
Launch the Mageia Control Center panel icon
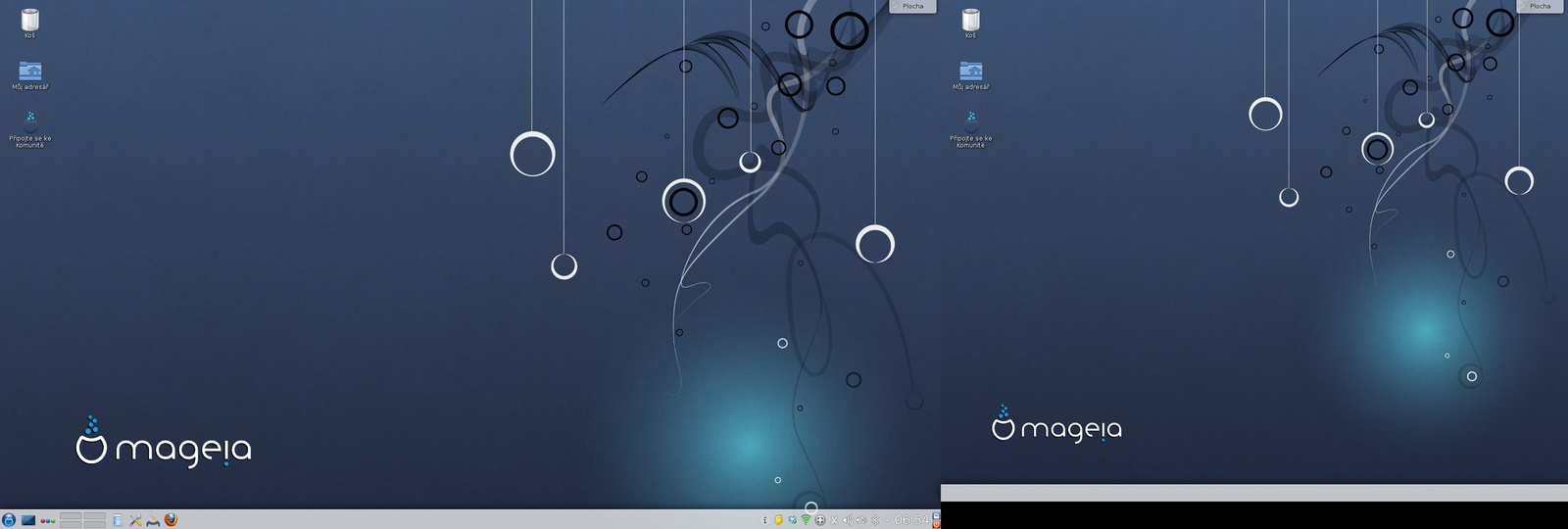[x=153, y=521]
